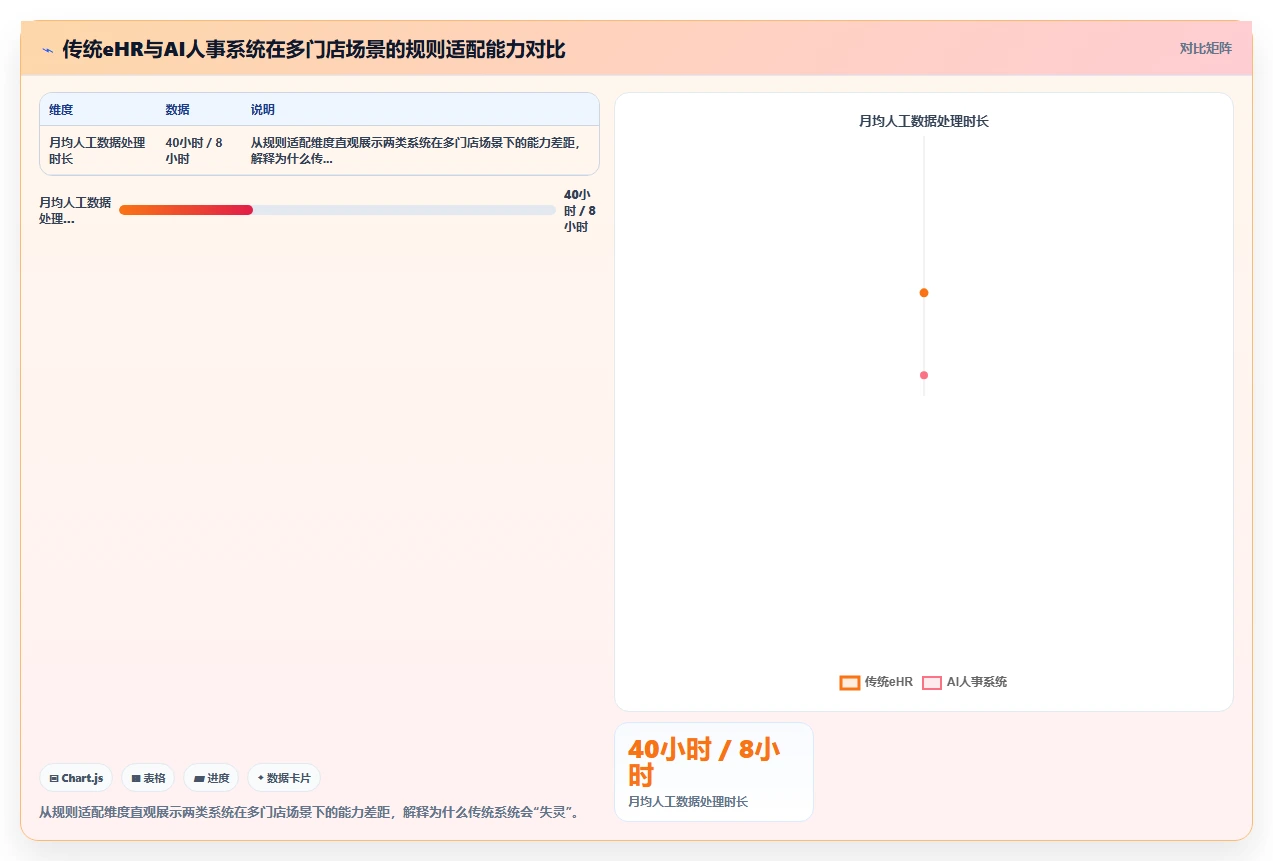The width and height of the screenshot is (1273, 861).
Task: Click the chart title 月均人工数据处理时长
Action: [x=924, y=122]
